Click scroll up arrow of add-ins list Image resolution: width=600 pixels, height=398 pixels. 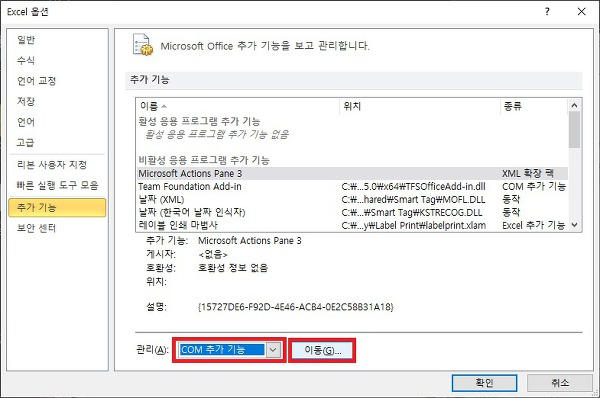pyautogui.click(x=574, y=105)
